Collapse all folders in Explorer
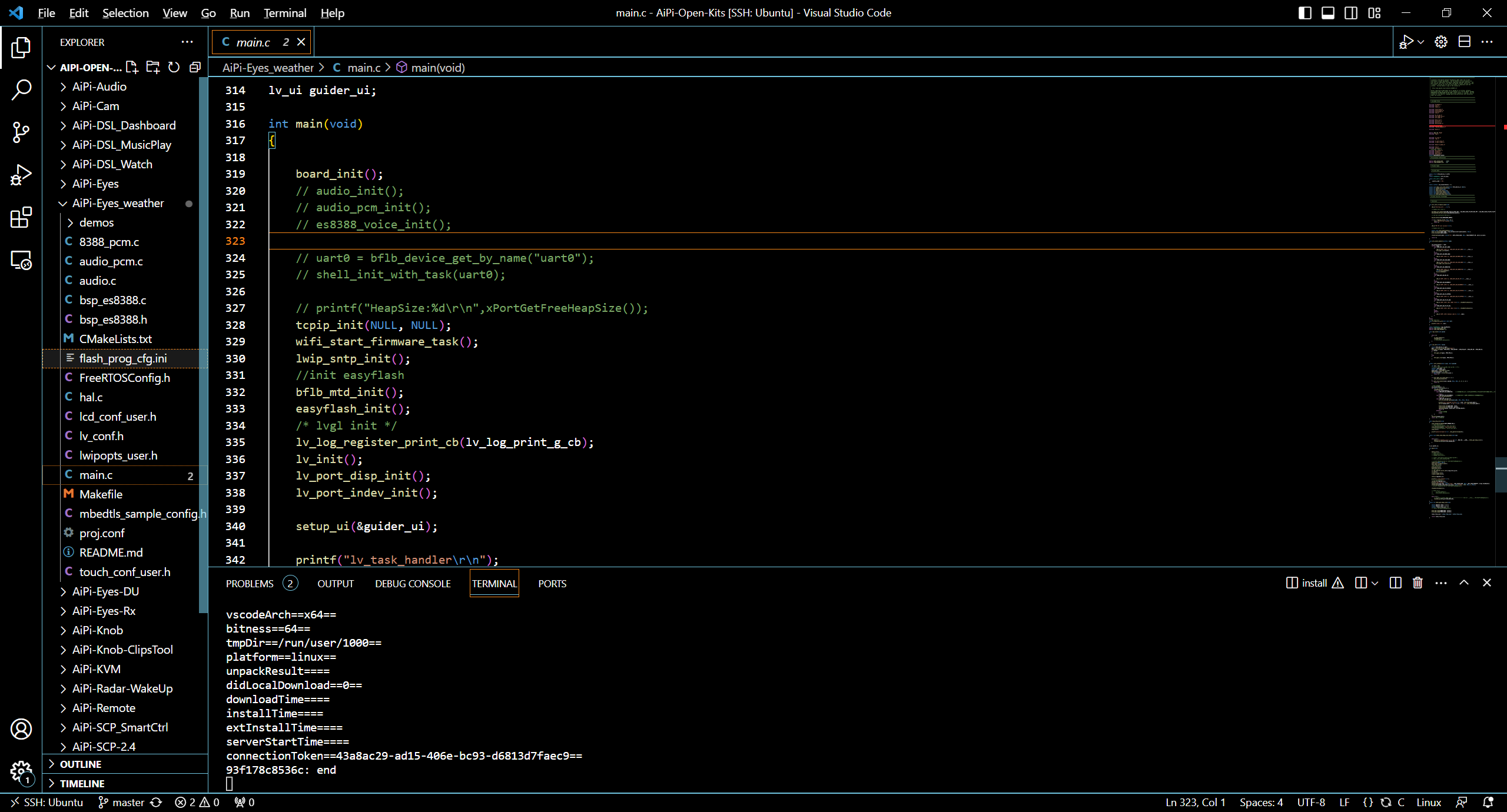Viewport: 1507px width, 812px height. [x=195, y=67]
